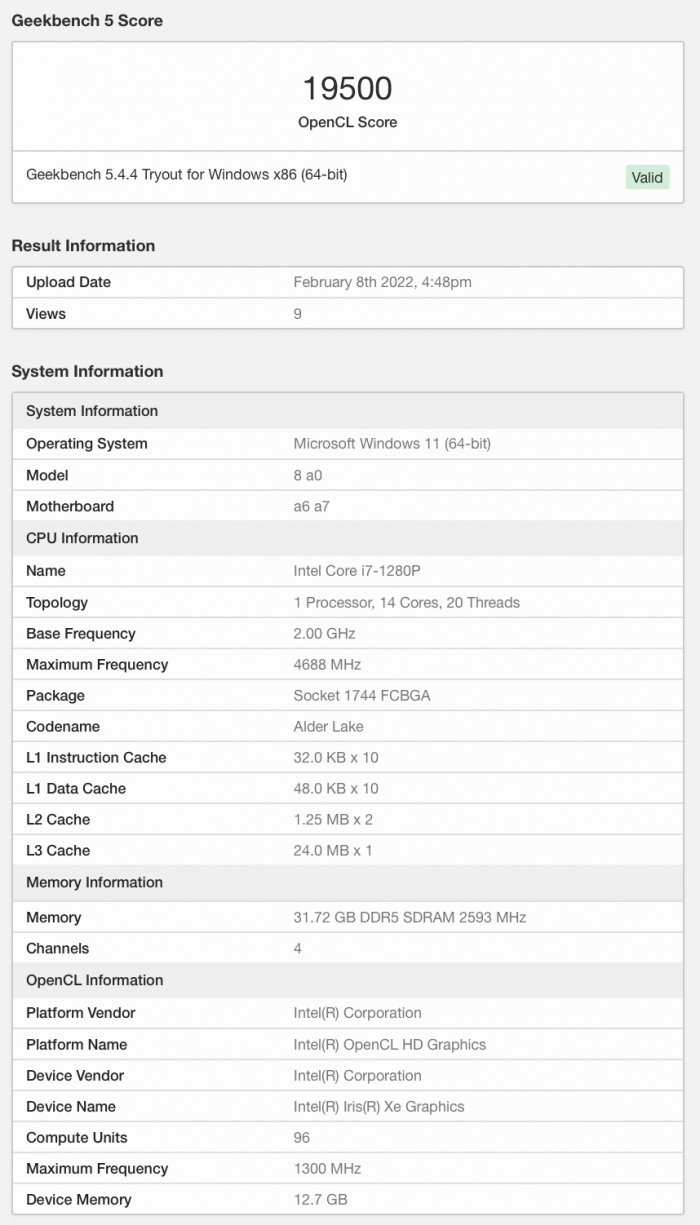Click the Intel(R) Iris(R) Xe Graphics device name
The width and height of the screenshot is (700, 1225).
point(379,1106)
